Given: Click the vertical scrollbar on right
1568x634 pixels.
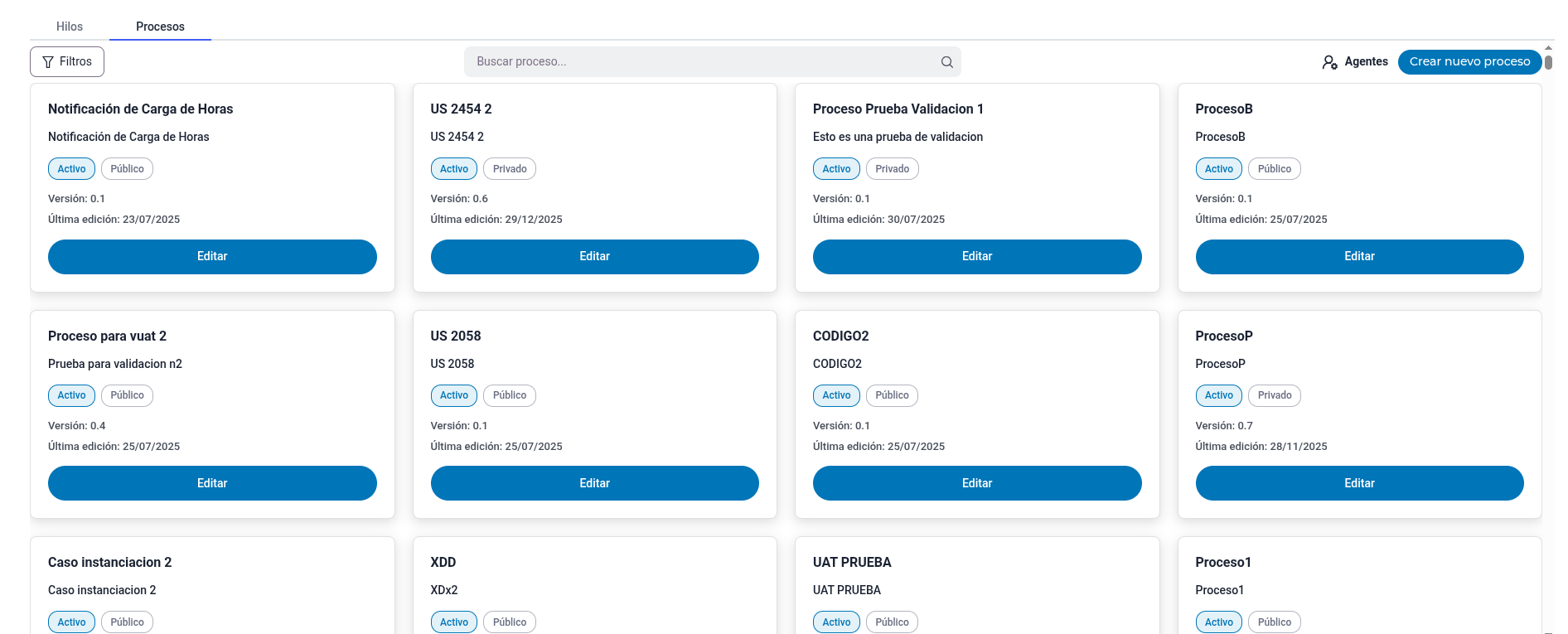Looking at the screenshot, I should (1548, 62).
